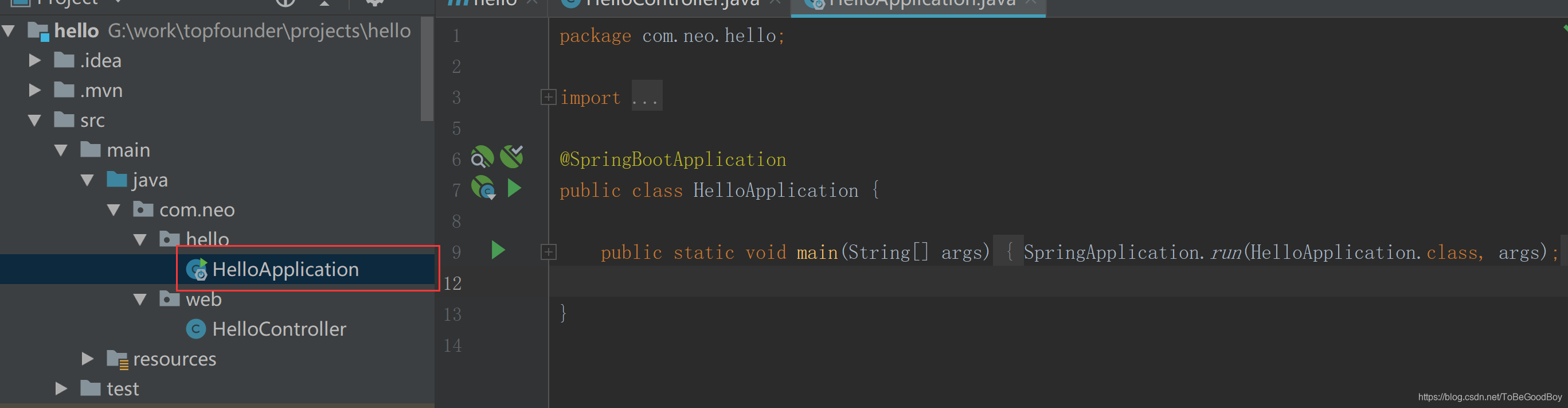Click the HelloApplication class name in code
The image size is (1568, 408).
coord(776,190)
